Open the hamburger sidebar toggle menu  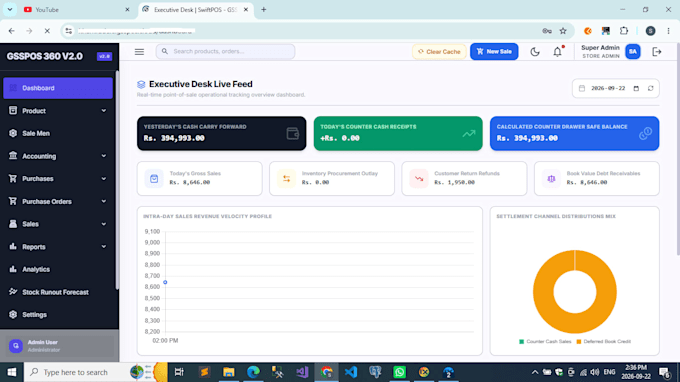coord(139,52)
